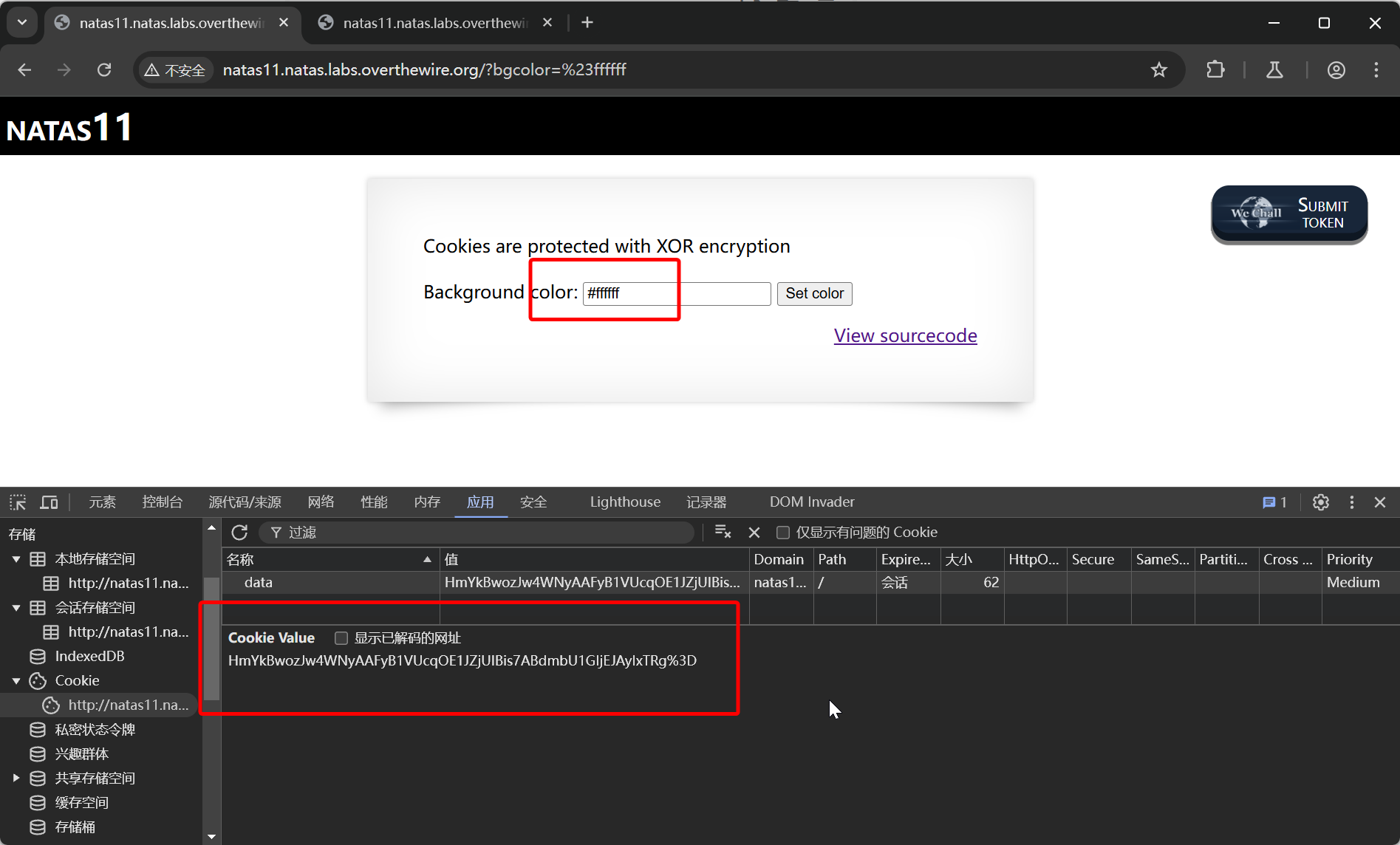Viewport: 1400px width, 845px height.
Task: Open the profile avatar icon
Action: pyautogui.click(x=1336, y=69)
